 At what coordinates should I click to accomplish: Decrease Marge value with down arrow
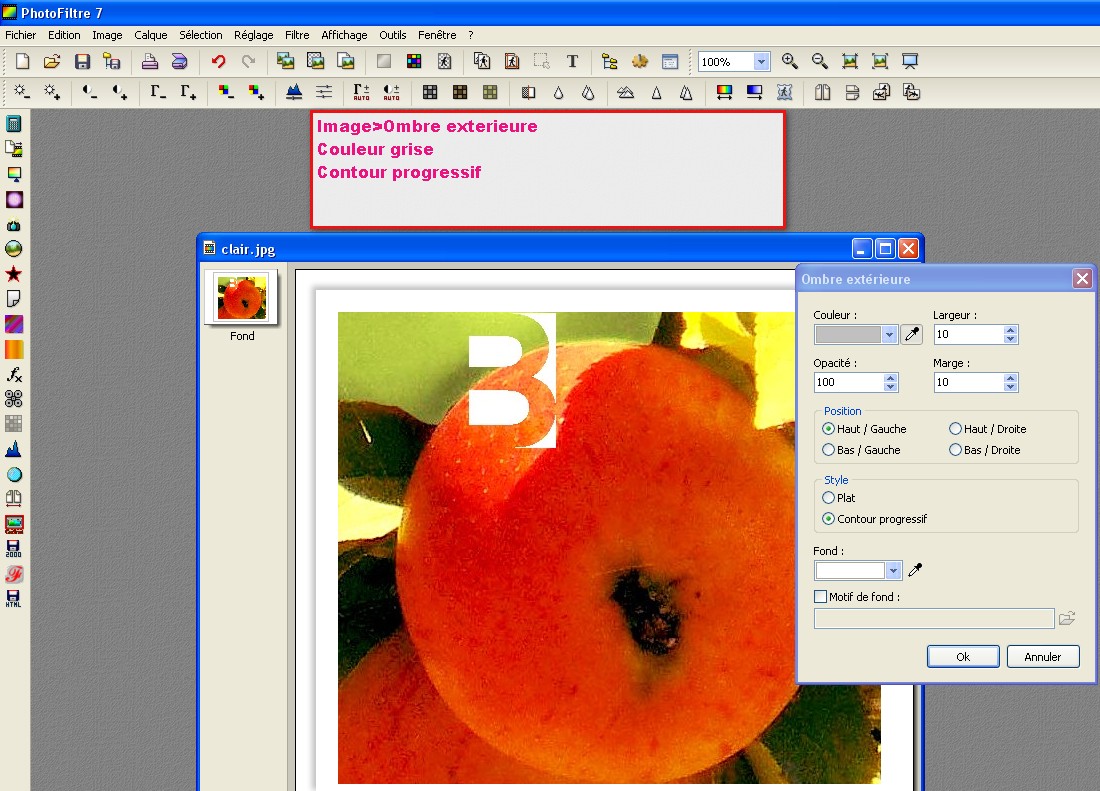click(1010, 386)
